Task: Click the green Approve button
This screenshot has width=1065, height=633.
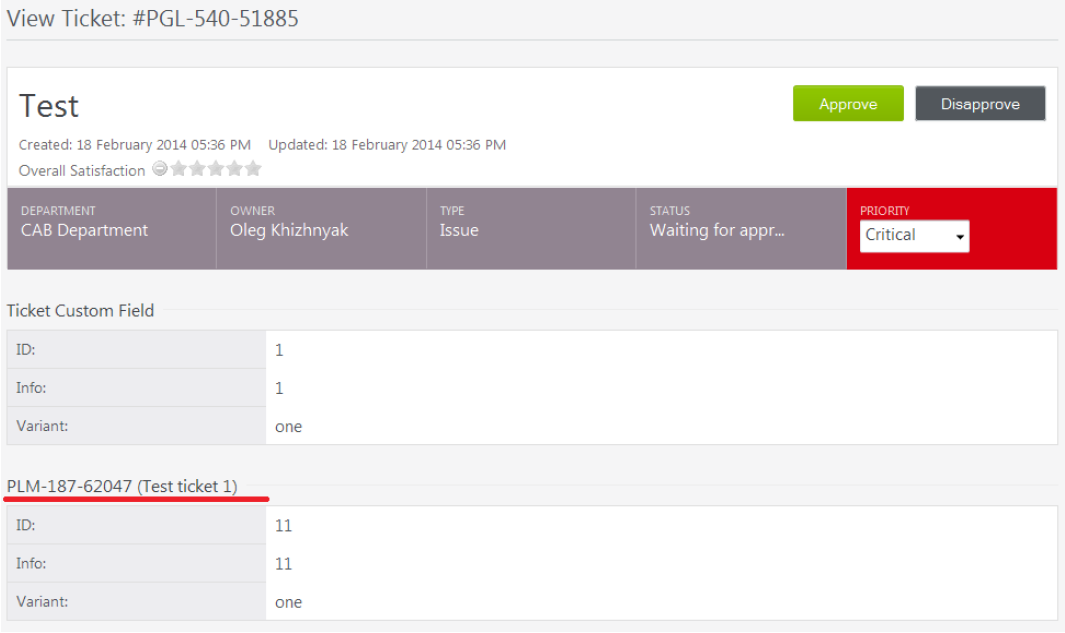Action: click(848, 104)
